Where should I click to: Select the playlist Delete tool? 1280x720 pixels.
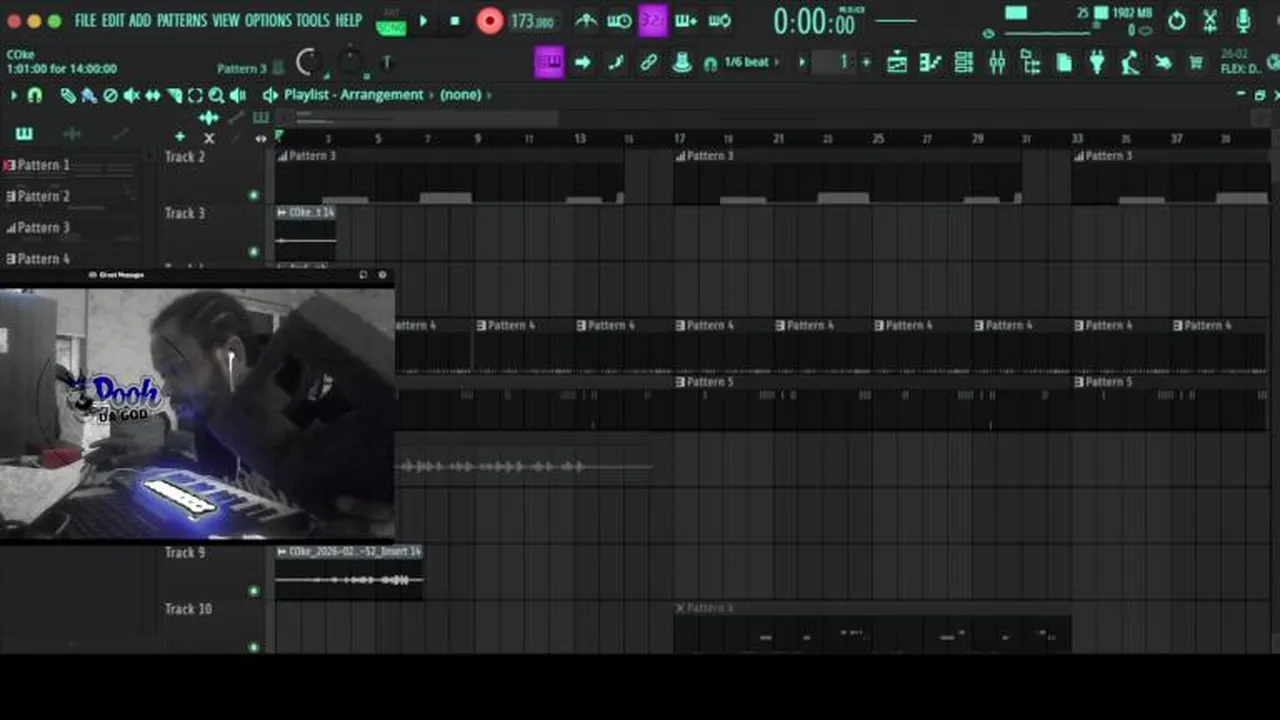tap(110, 95)
